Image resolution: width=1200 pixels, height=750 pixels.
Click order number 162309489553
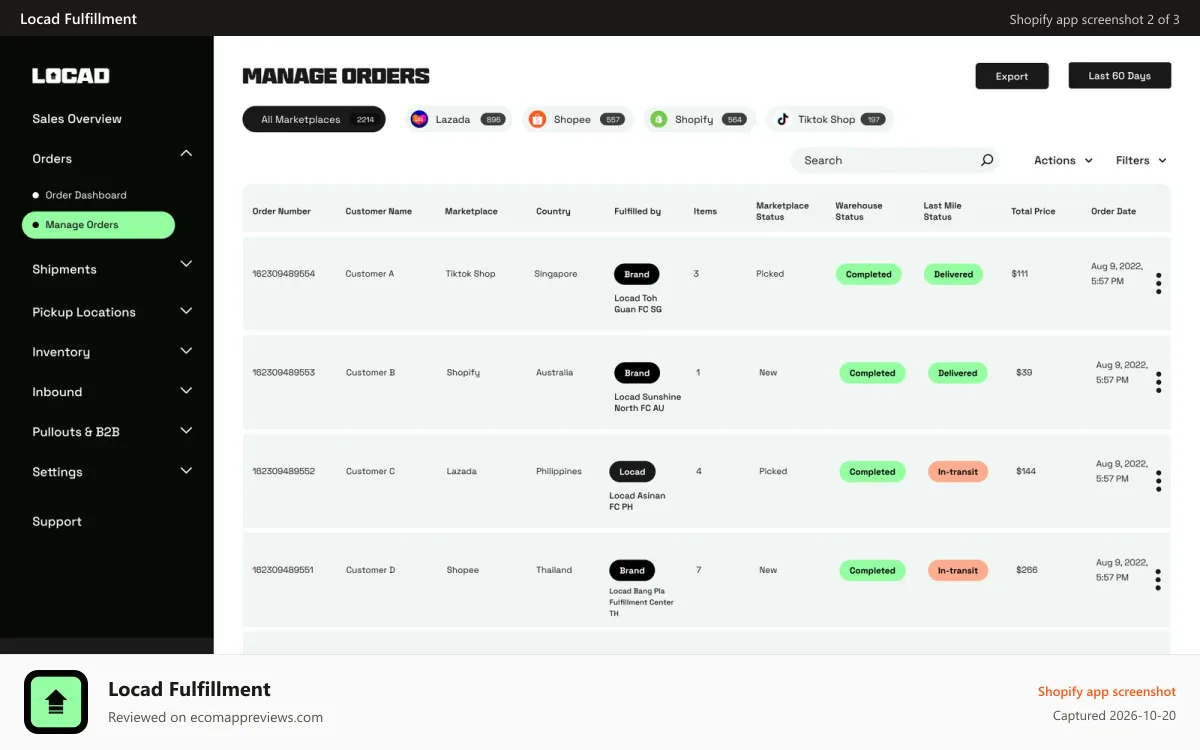pyautogui.click(x=283, y=373)
